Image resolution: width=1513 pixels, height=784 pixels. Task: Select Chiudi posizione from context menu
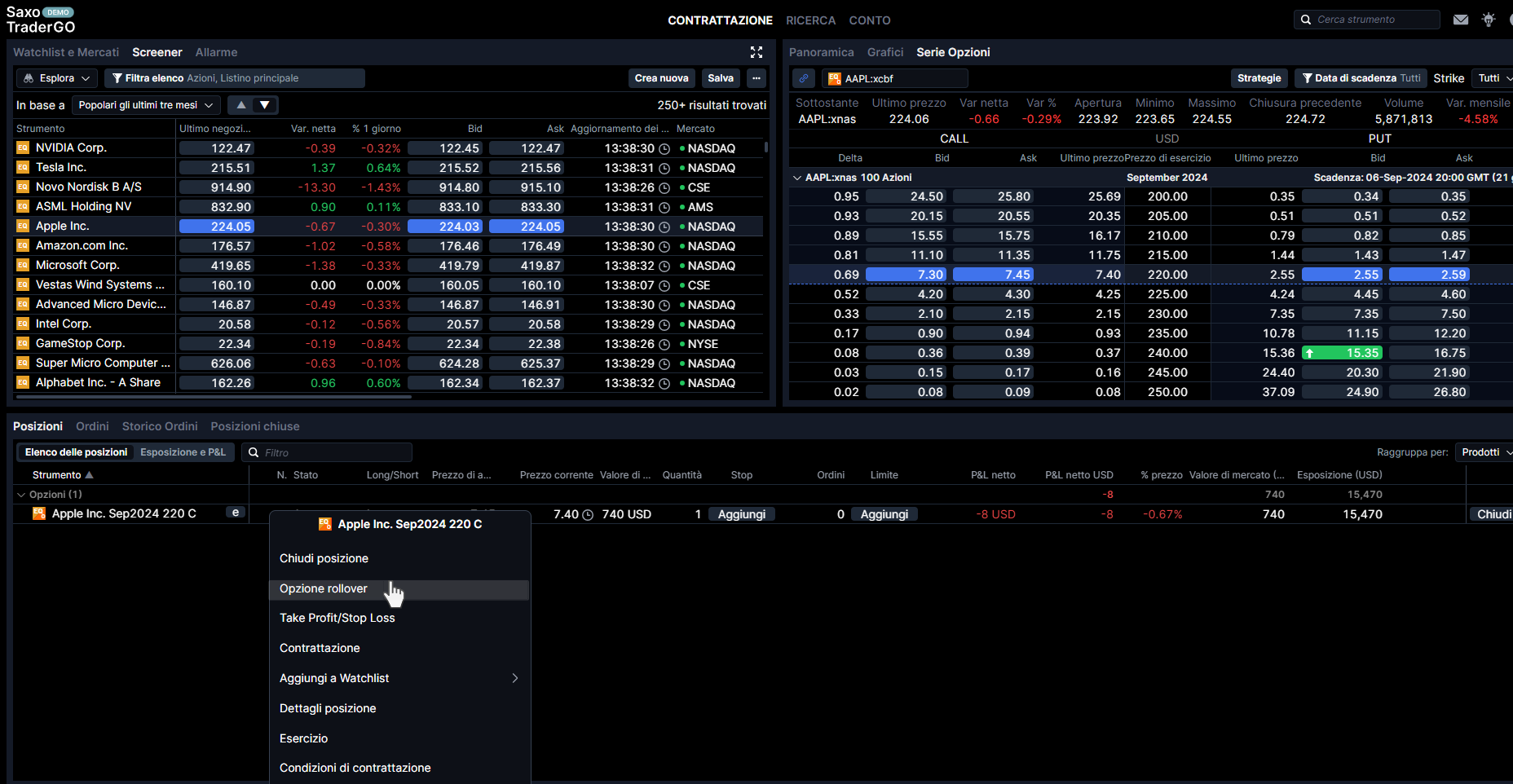tap(399, 558)
